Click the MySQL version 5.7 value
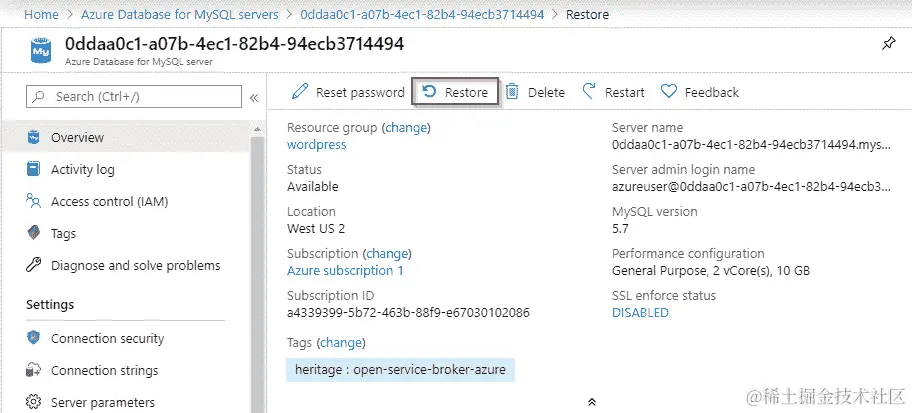 click(620, 229)
